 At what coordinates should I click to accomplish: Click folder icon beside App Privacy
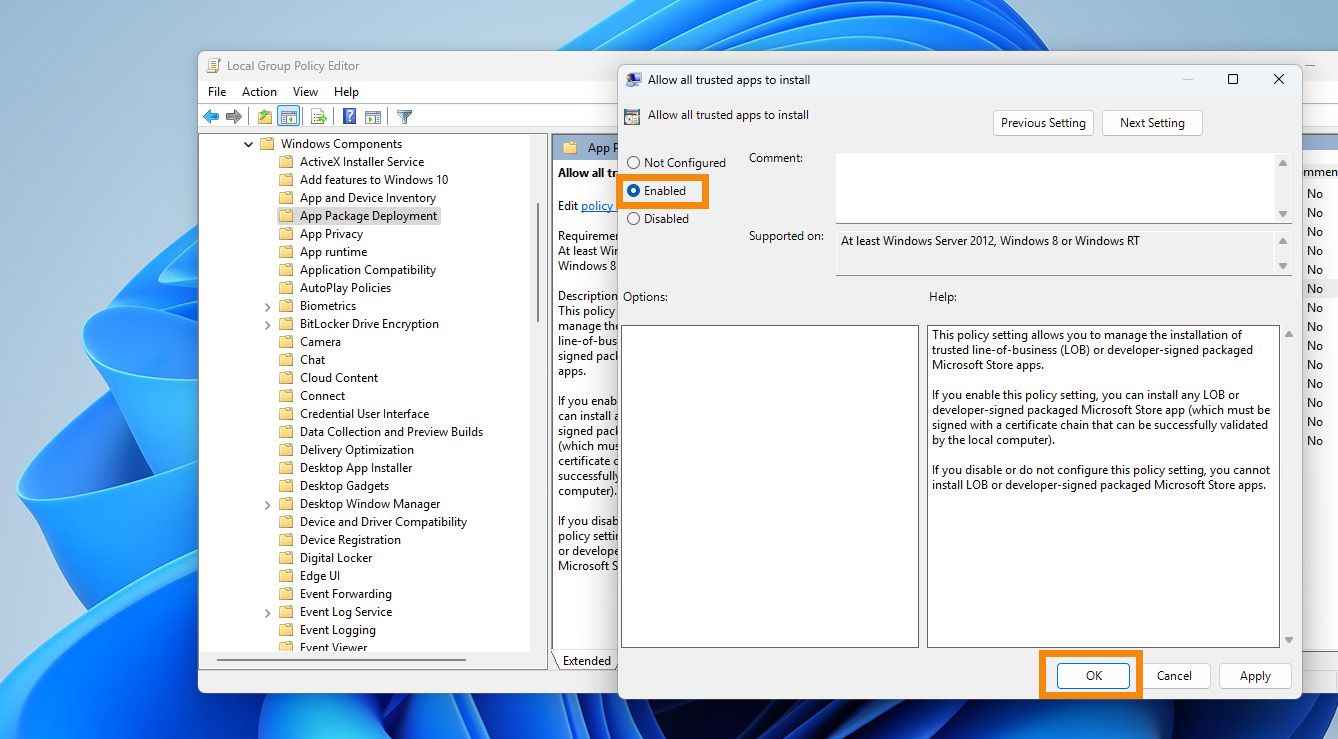286,234
